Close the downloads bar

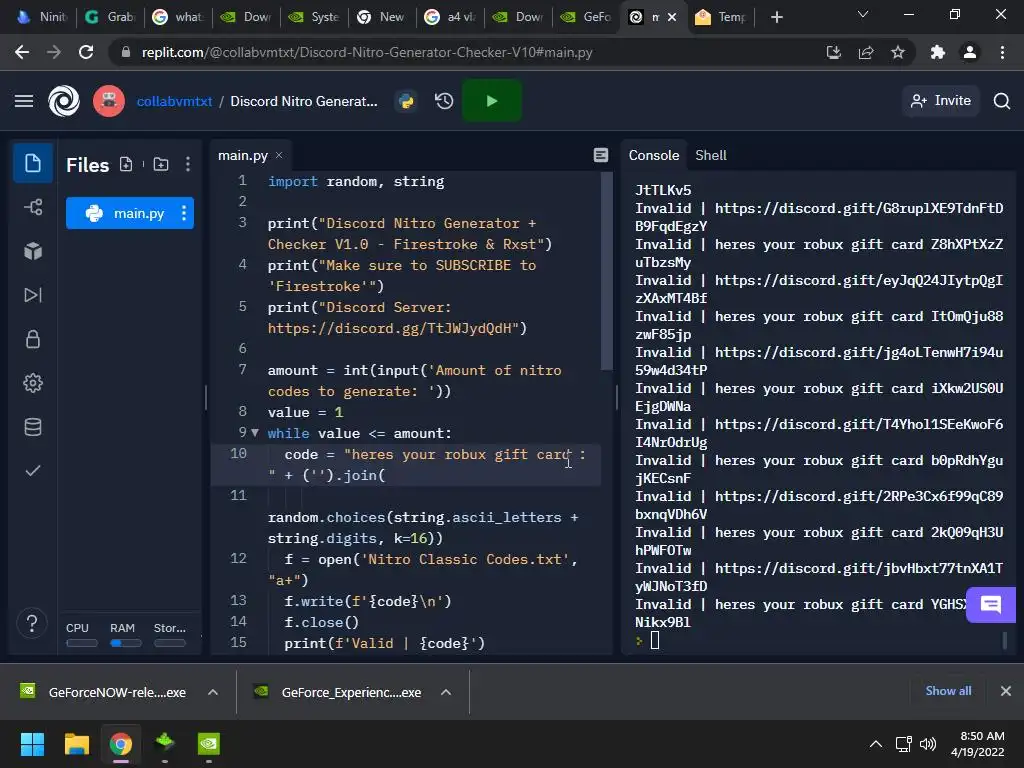pos(1006,691)
